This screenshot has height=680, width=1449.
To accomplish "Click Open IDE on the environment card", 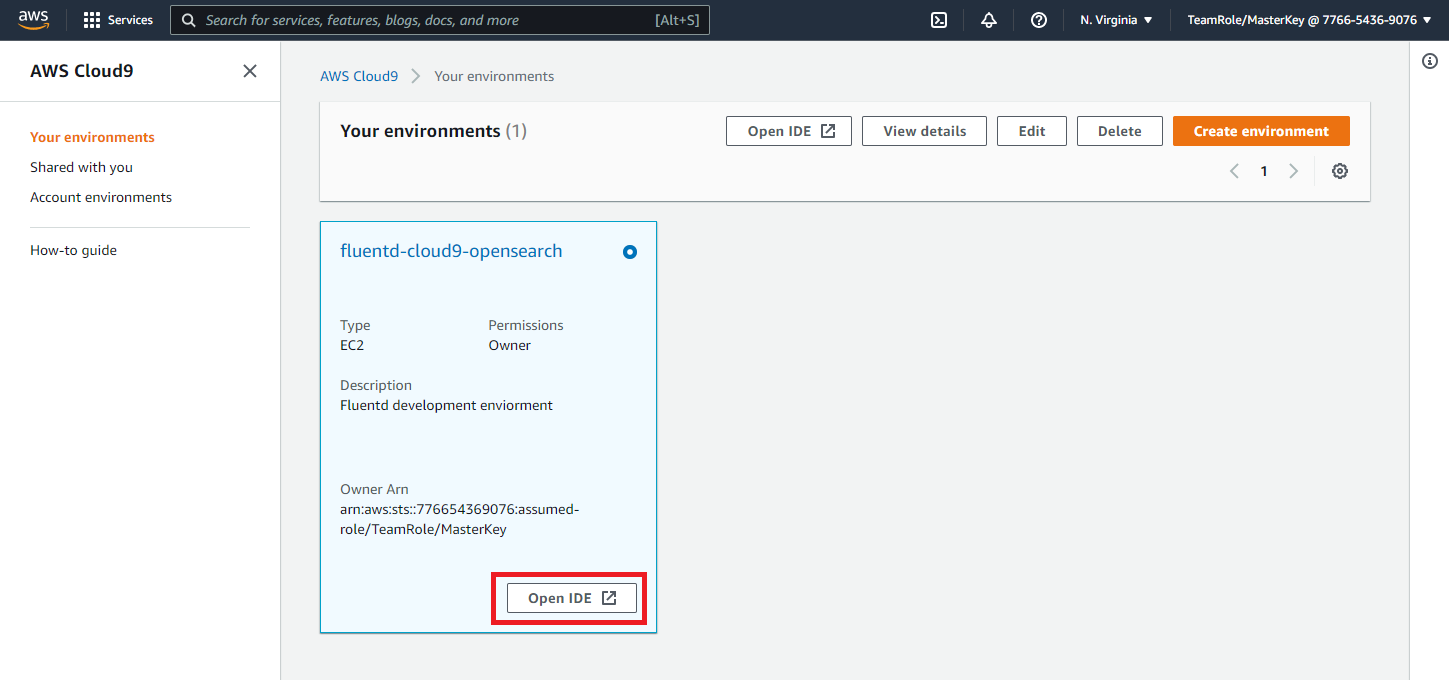I will coord(572,598).
